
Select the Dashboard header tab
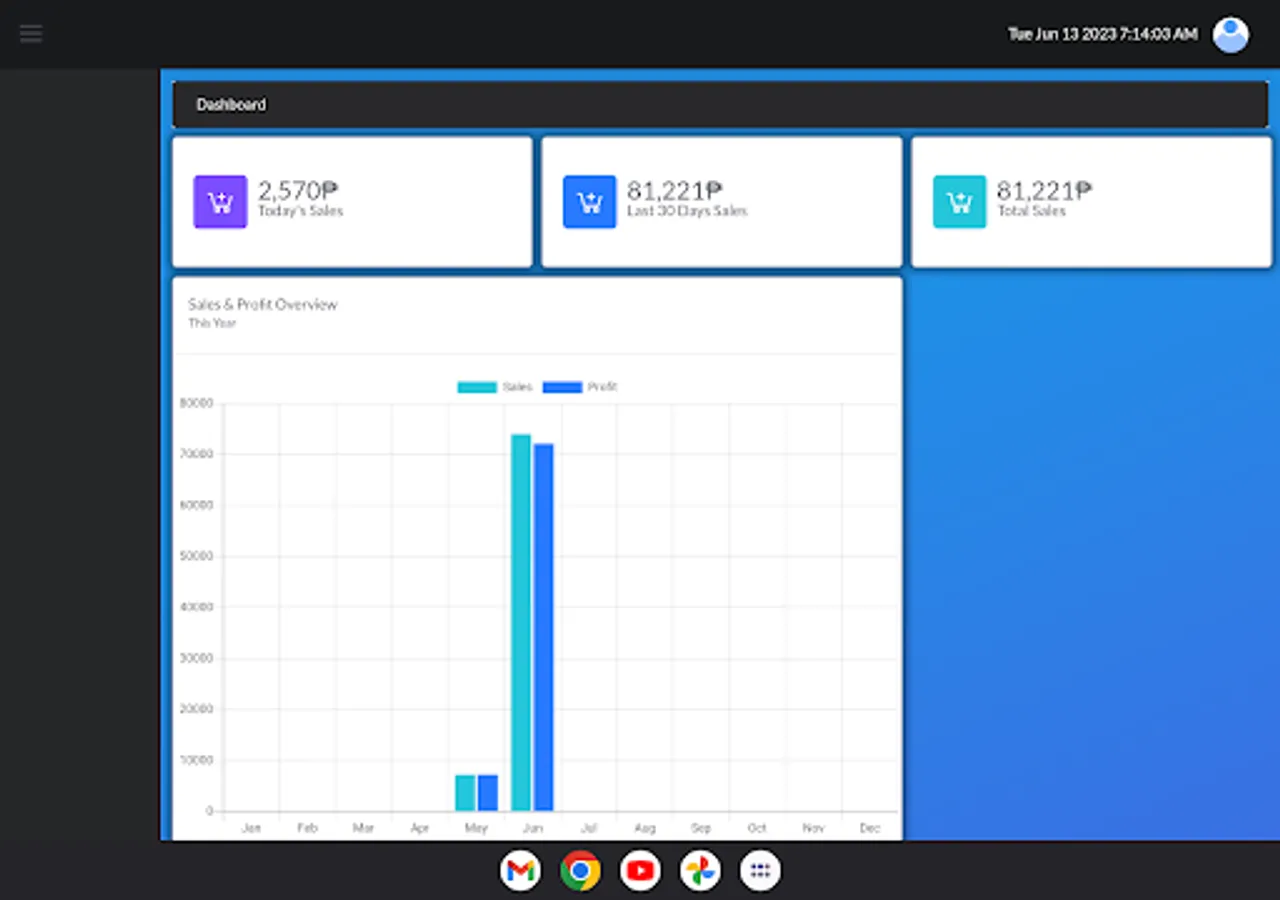(x=231, y=105)
